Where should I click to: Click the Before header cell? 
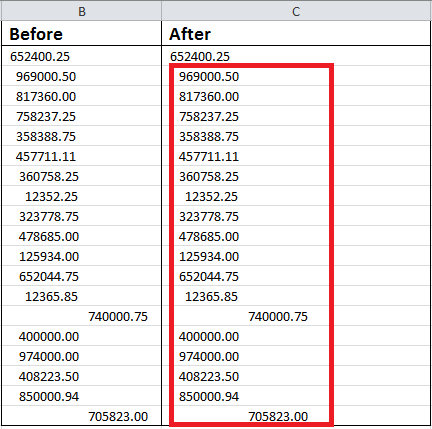pyautogui.click(x=82, y=34)
